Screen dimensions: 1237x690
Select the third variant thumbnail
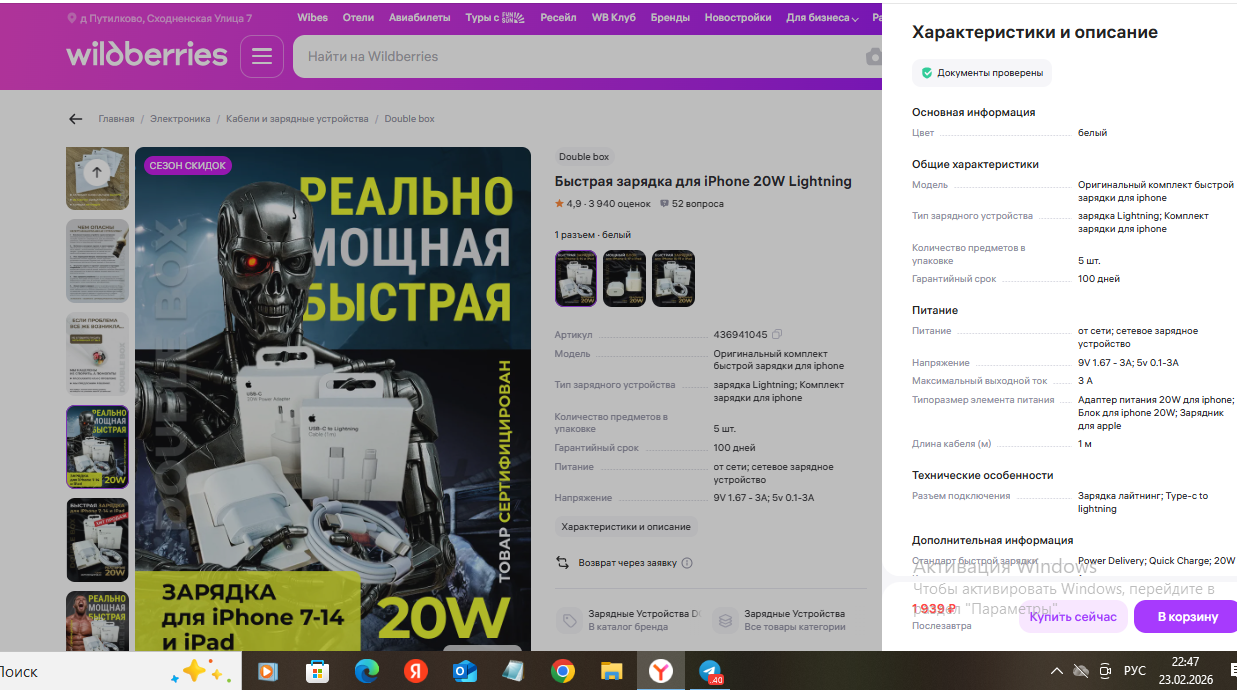tap(673, 278)
